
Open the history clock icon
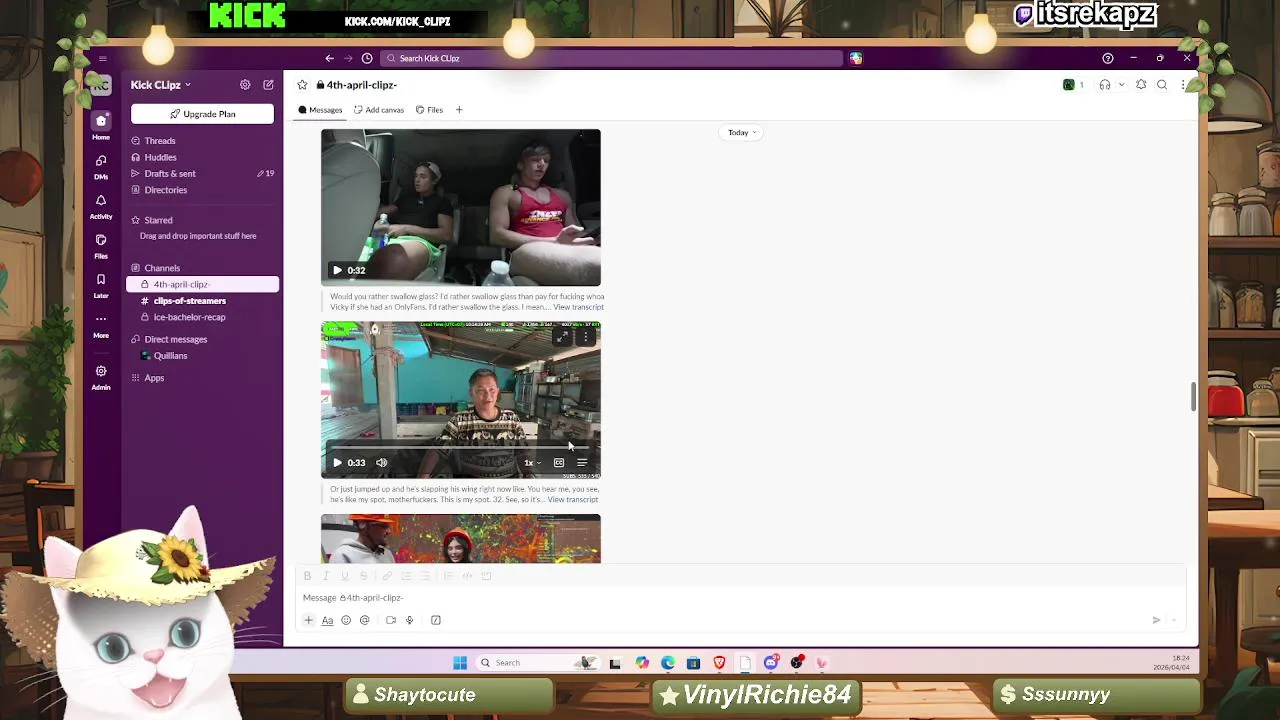point(367,58)
